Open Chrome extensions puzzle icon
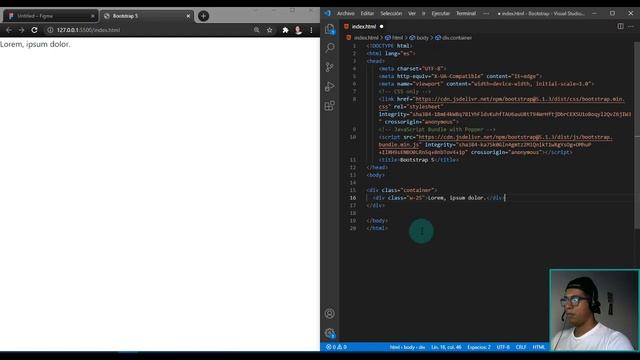 tap(285, 30)
